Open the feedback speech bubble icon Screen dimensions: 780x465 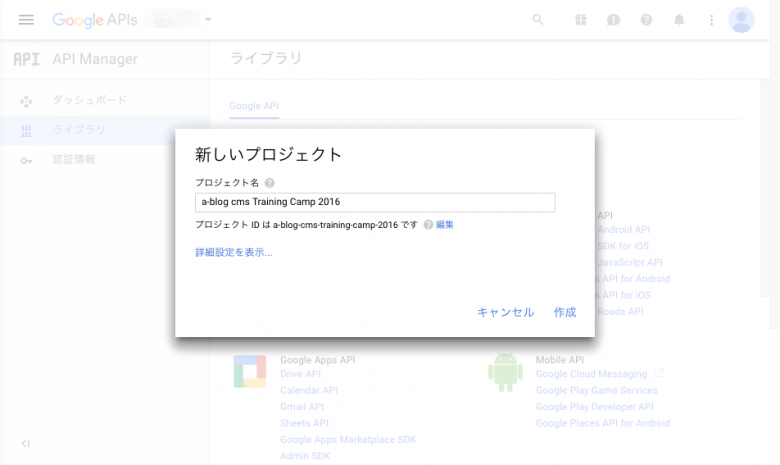pos(613,20)
